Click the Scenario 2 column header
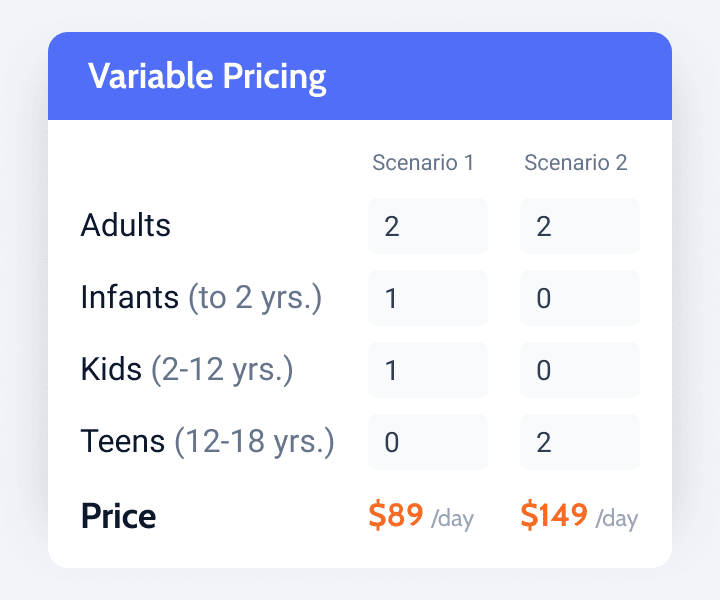The width and height of the screenshot is (720, 600). [576, 163]
